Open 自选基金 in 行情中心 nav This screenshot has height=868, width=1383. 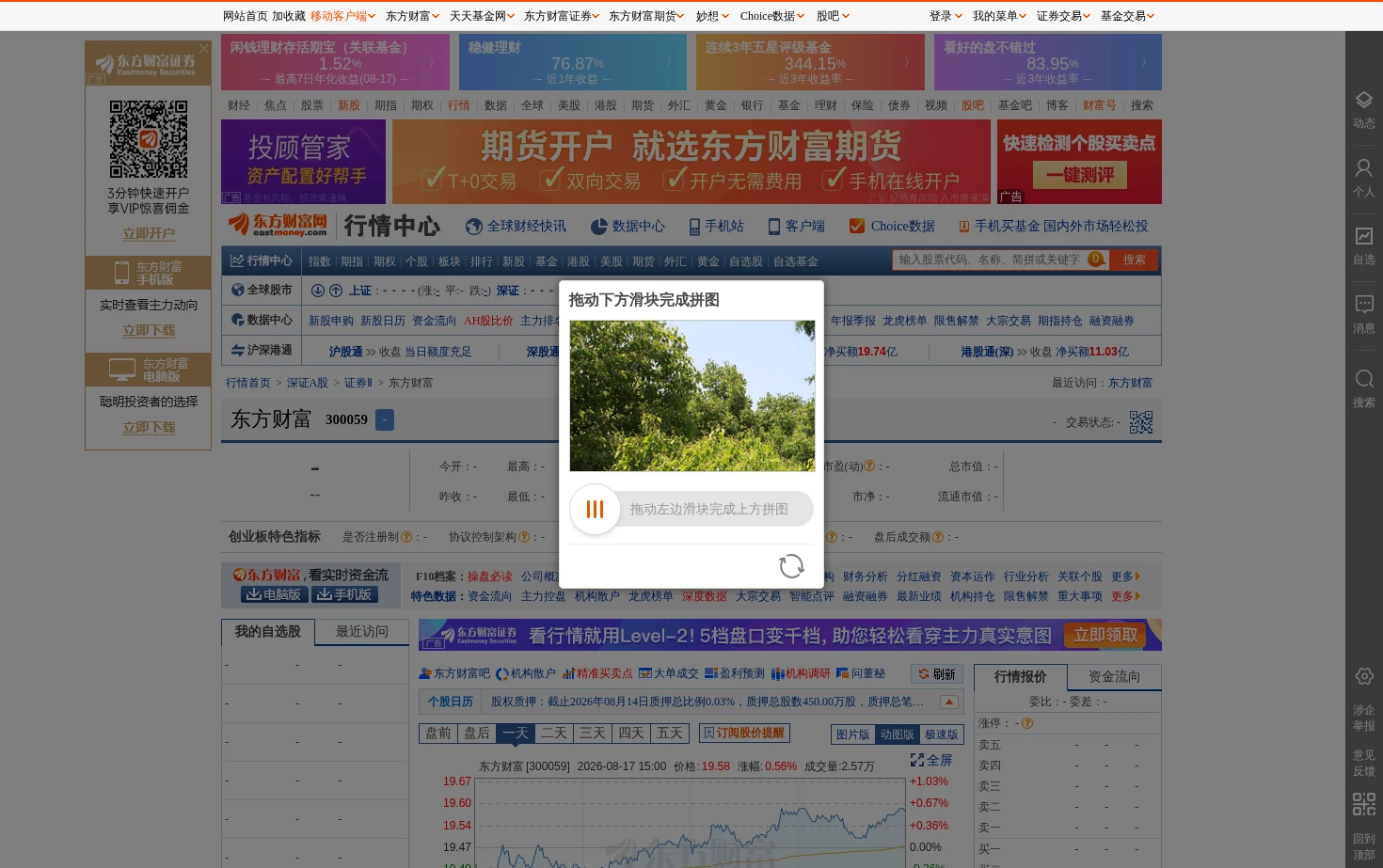coord(796,261)
